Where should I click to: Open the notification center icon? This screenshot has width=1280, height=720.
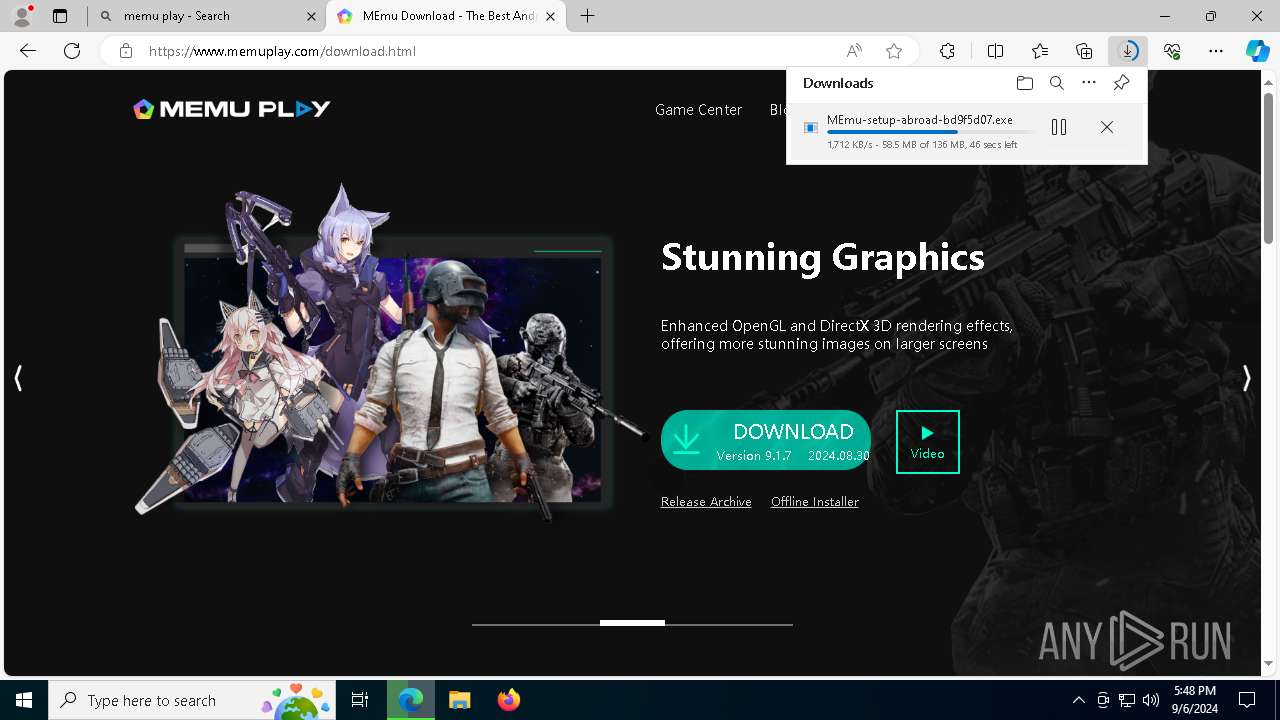click(x=1247, y=700)
